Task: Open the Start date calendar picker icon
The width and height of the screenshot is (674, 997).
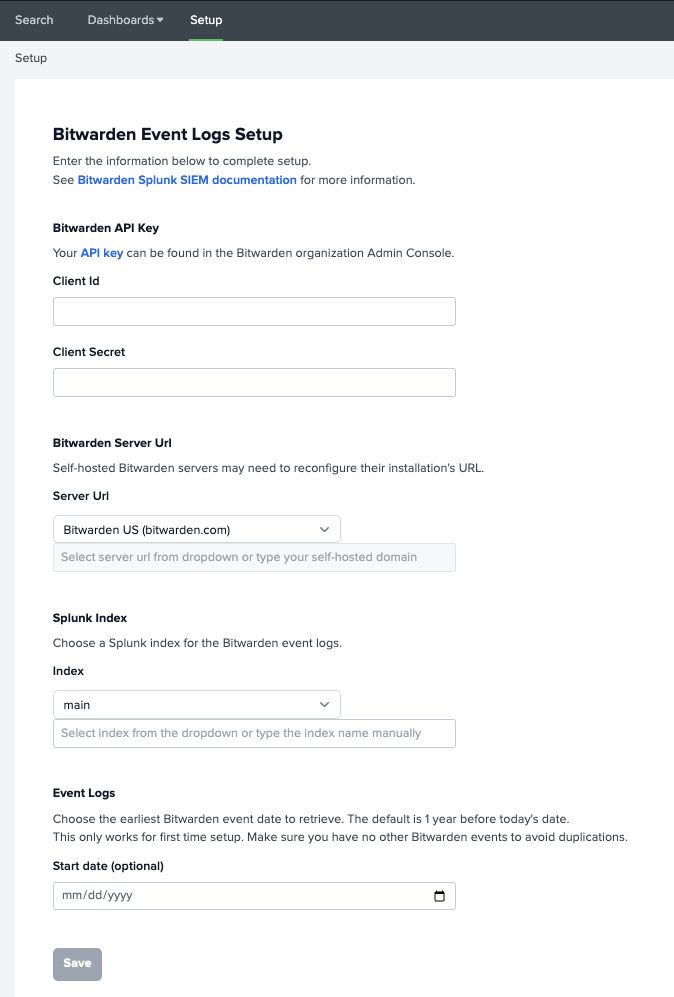Action: point(439,896)
